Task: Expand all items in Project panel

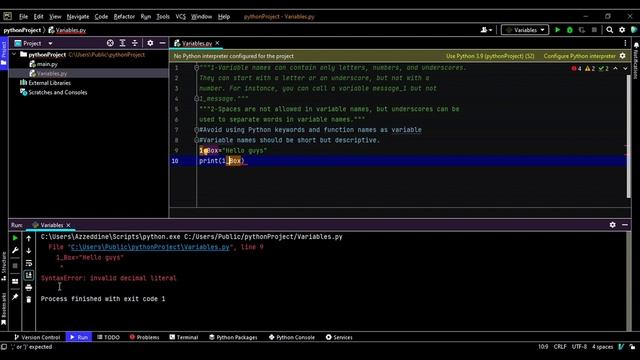Action: click(x=122, y=43)
